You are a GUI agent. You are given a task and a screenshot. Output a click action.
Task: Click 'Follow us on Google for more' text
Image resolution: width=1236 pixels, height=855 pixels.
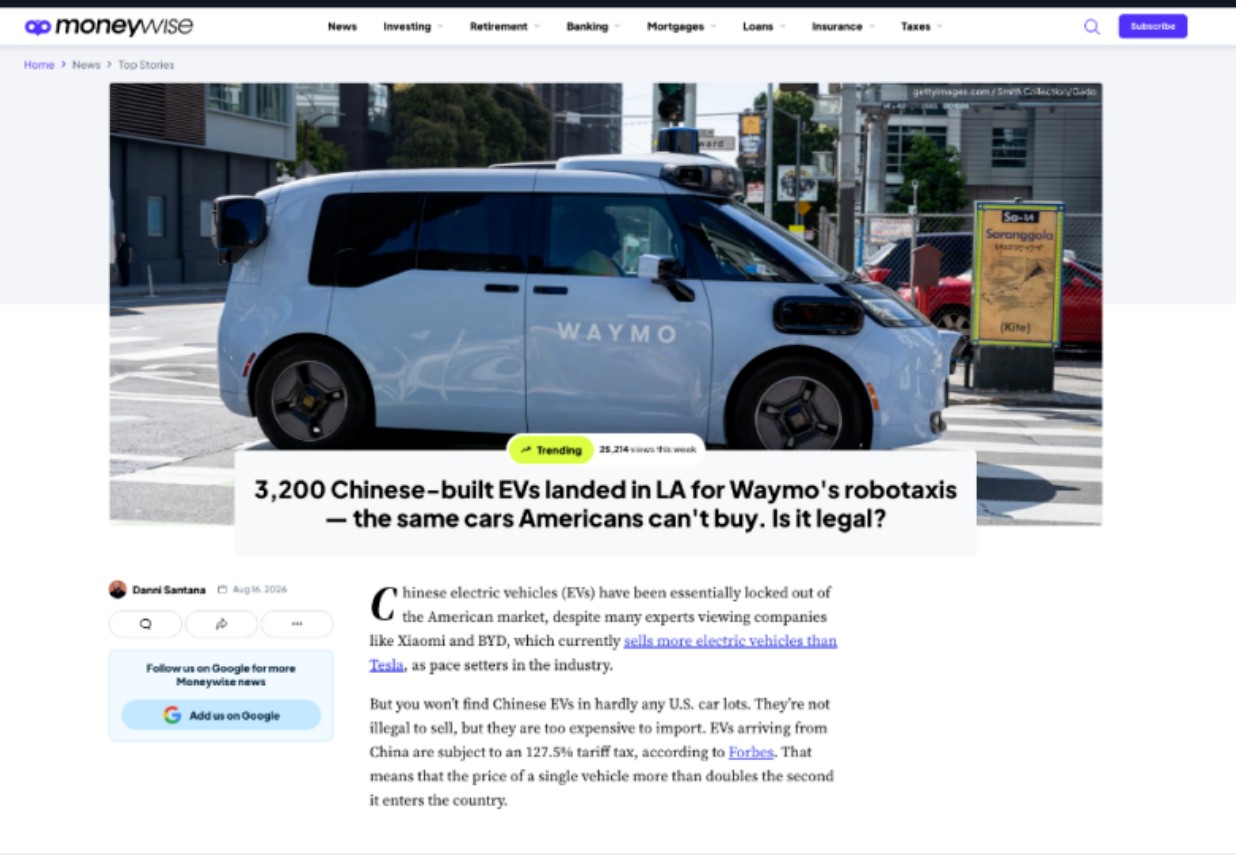coord(221,668)
